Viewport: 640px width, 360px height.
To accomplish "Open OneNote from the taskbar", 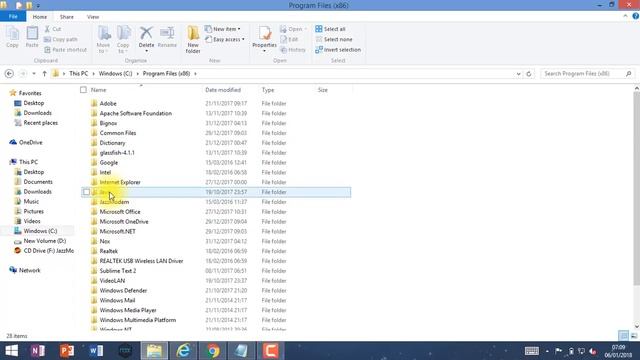I will pyautogui.click(x=38, y=351).
